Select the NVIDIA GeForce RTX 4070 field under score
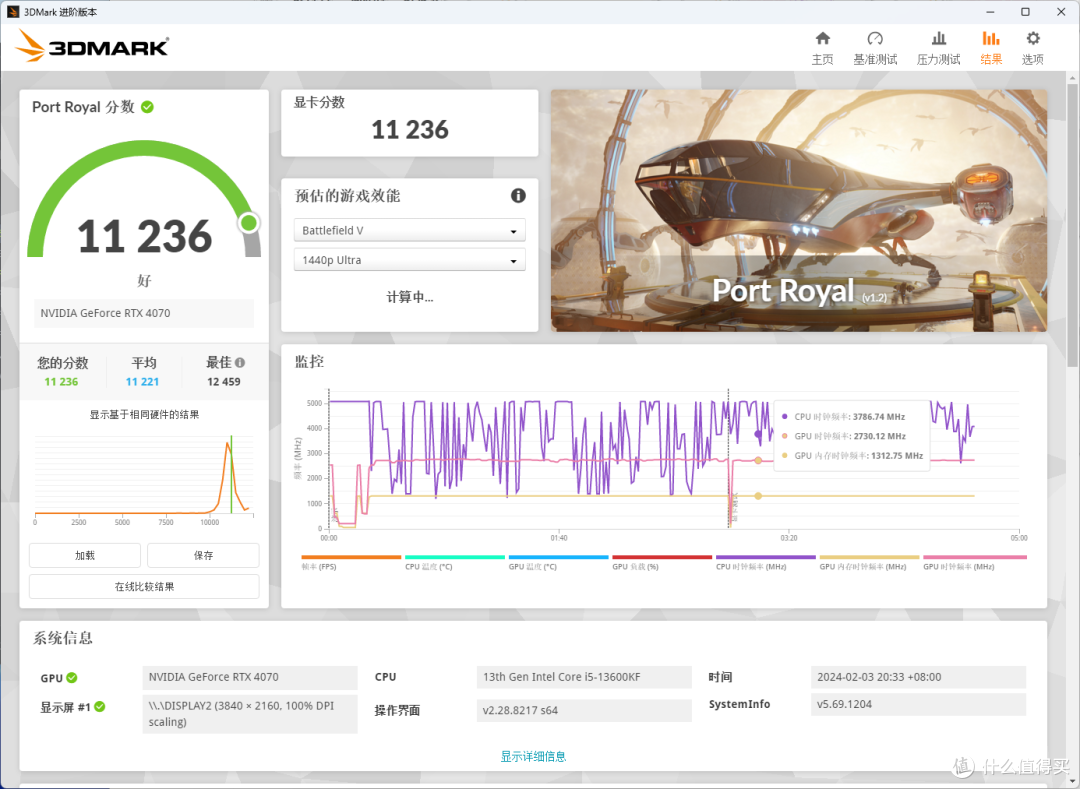The height and width of the screenshot is (789, 1080). (144, 313)
